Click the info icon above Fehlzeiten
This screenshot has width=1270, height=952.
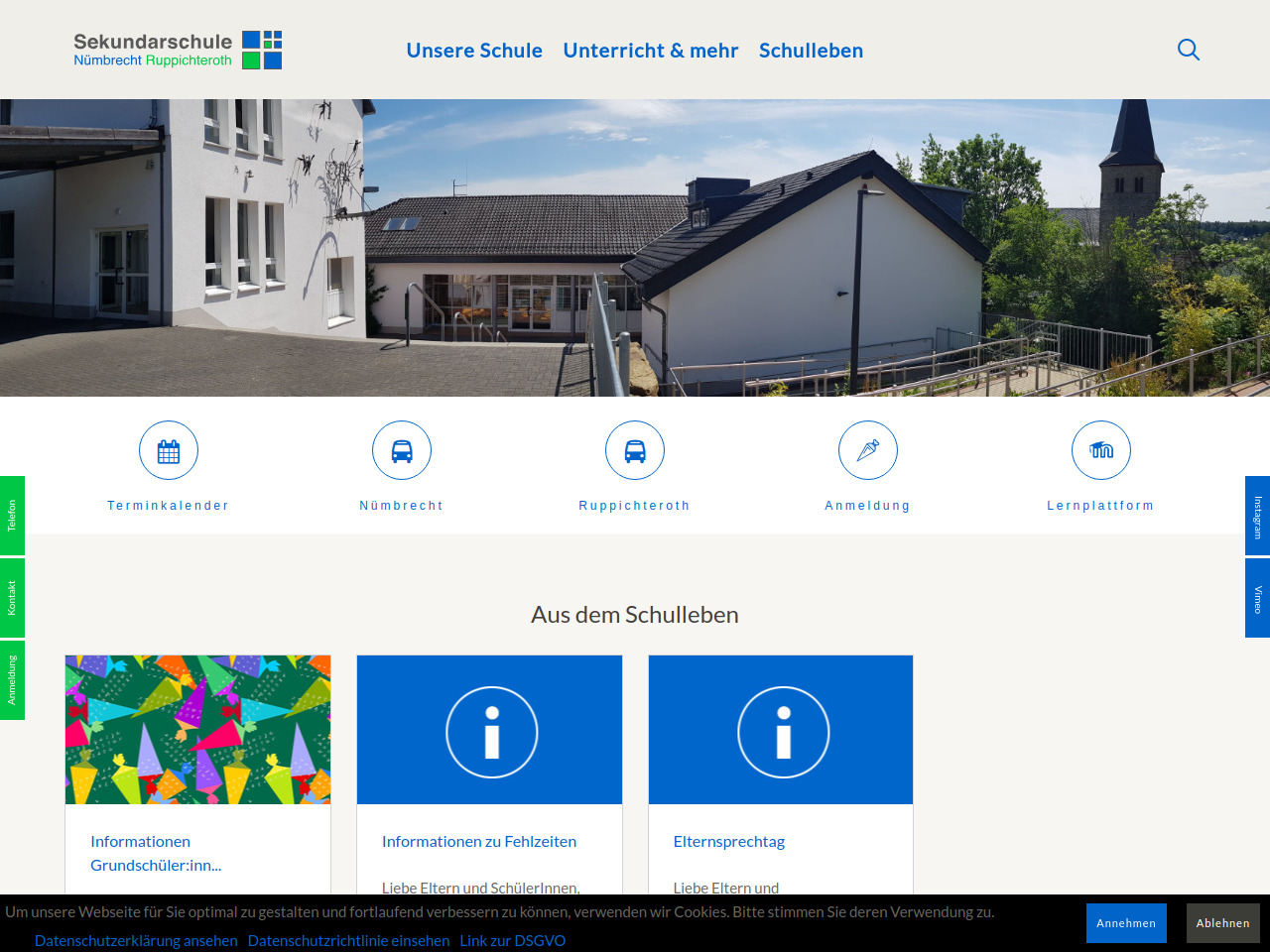[491, 732]
